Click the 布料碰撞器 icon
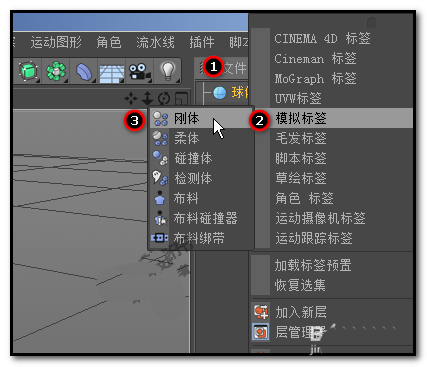Image resolution: width=427 pixels, height=367 pixels. click(160, 218)
